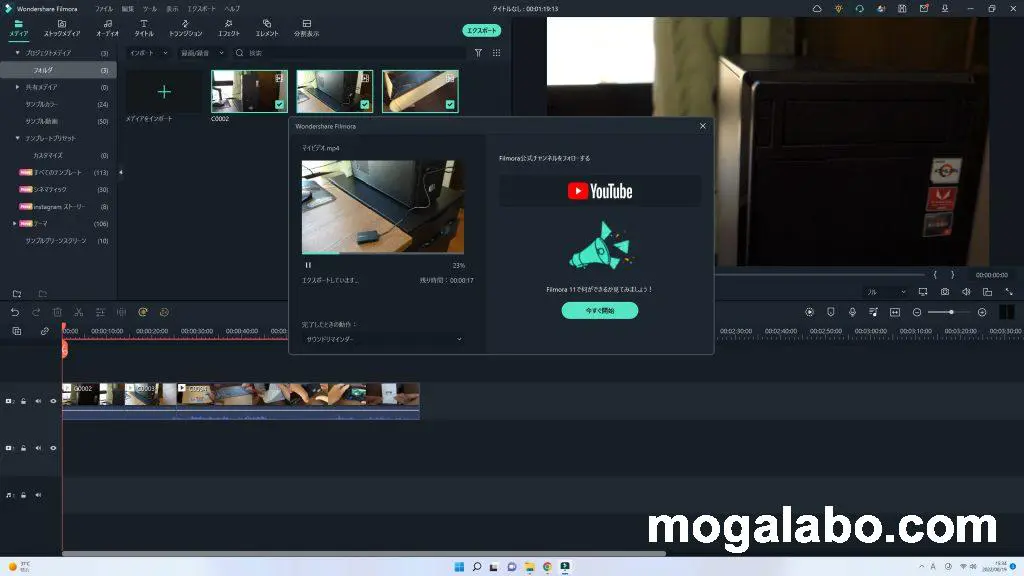Click the media filter funnel icon
This screenshot has width=1024, height=576.
coord(478,53)
